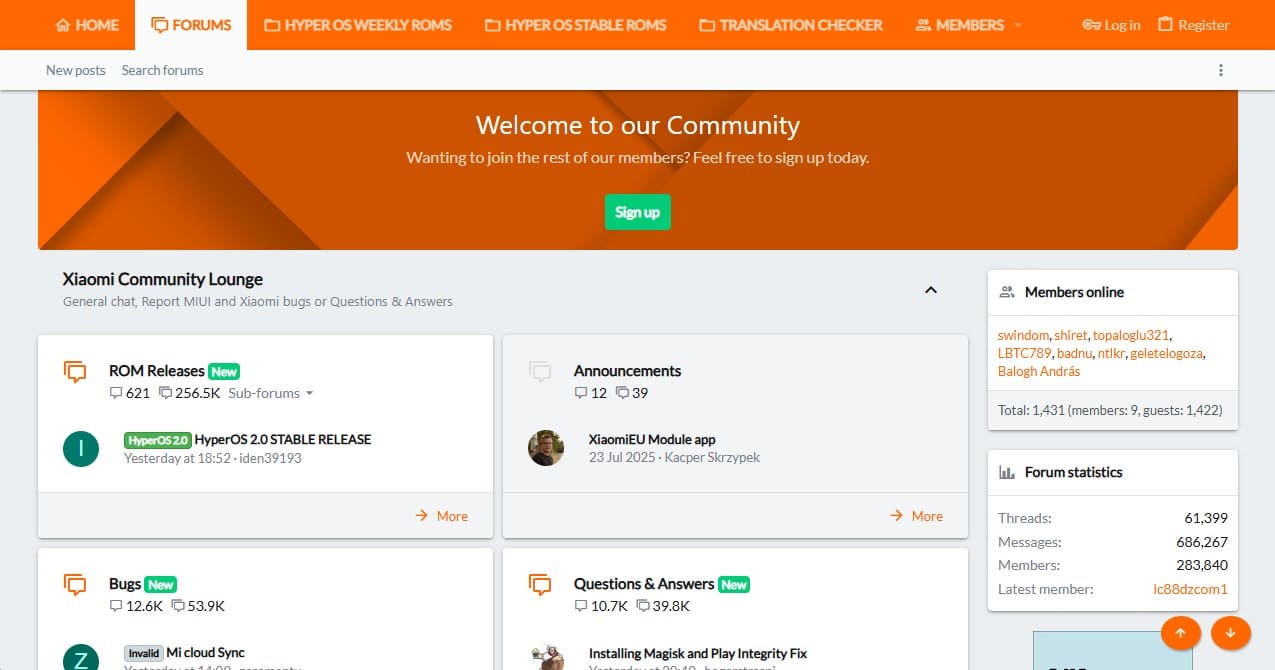Click the Forum statistics heading
Viewport: 1275px width, 670px height.
pyautogui.click(x=1073, y=472)
